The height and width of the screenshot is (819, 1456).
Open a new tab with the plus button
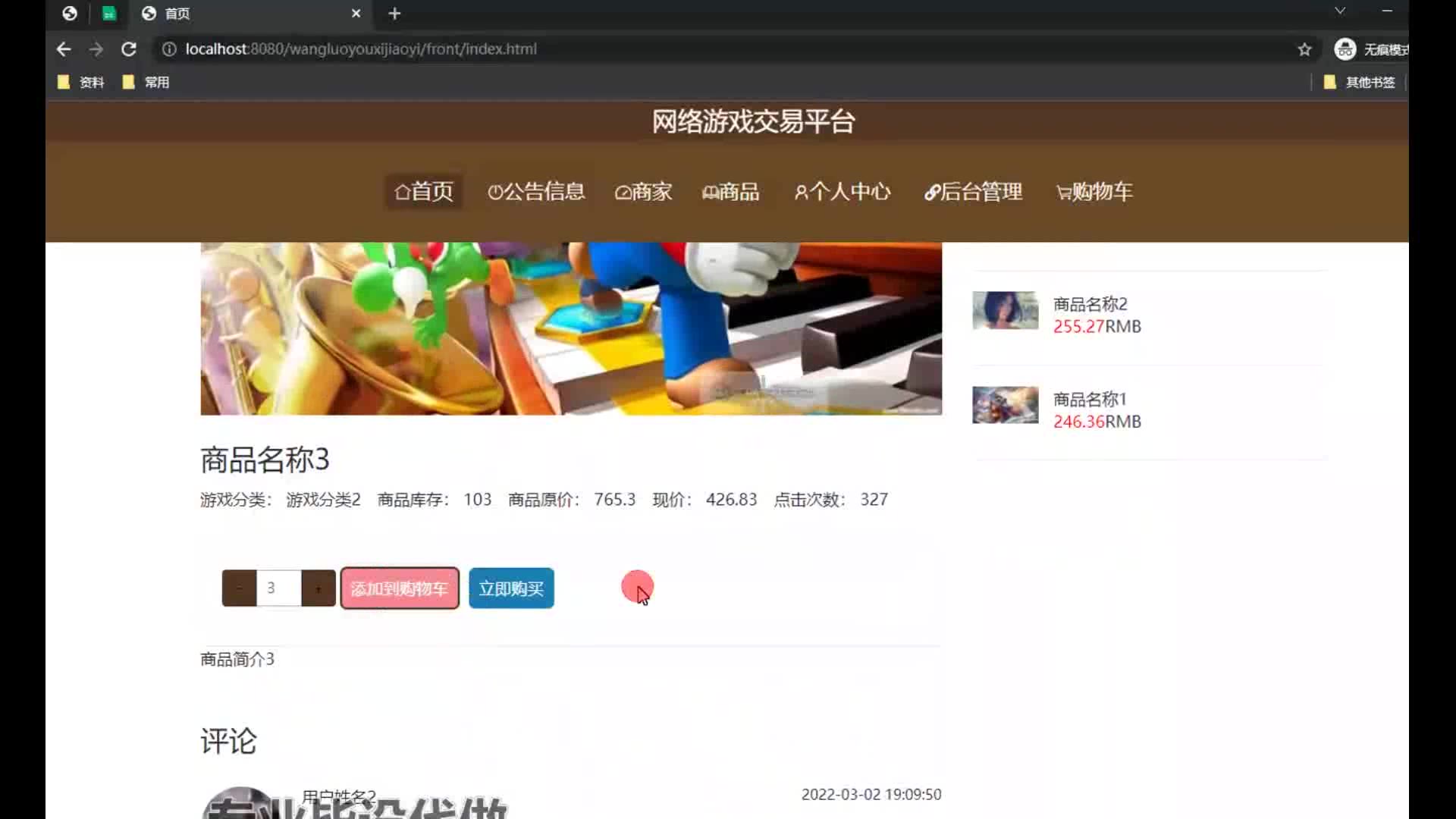(x=394, y=14)
